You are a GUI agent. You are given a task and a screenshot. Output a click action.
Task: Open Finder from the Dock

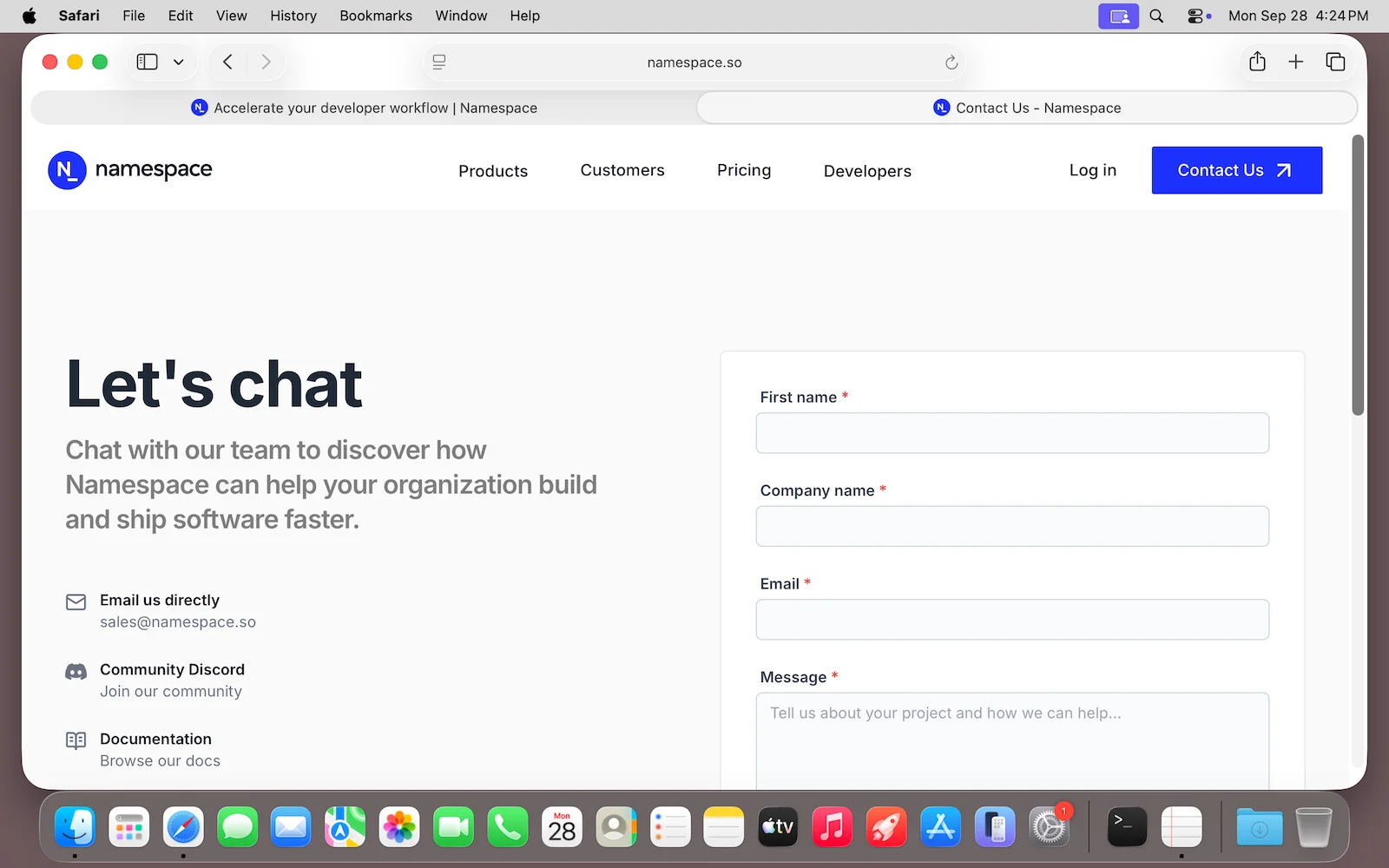[75, 827]
